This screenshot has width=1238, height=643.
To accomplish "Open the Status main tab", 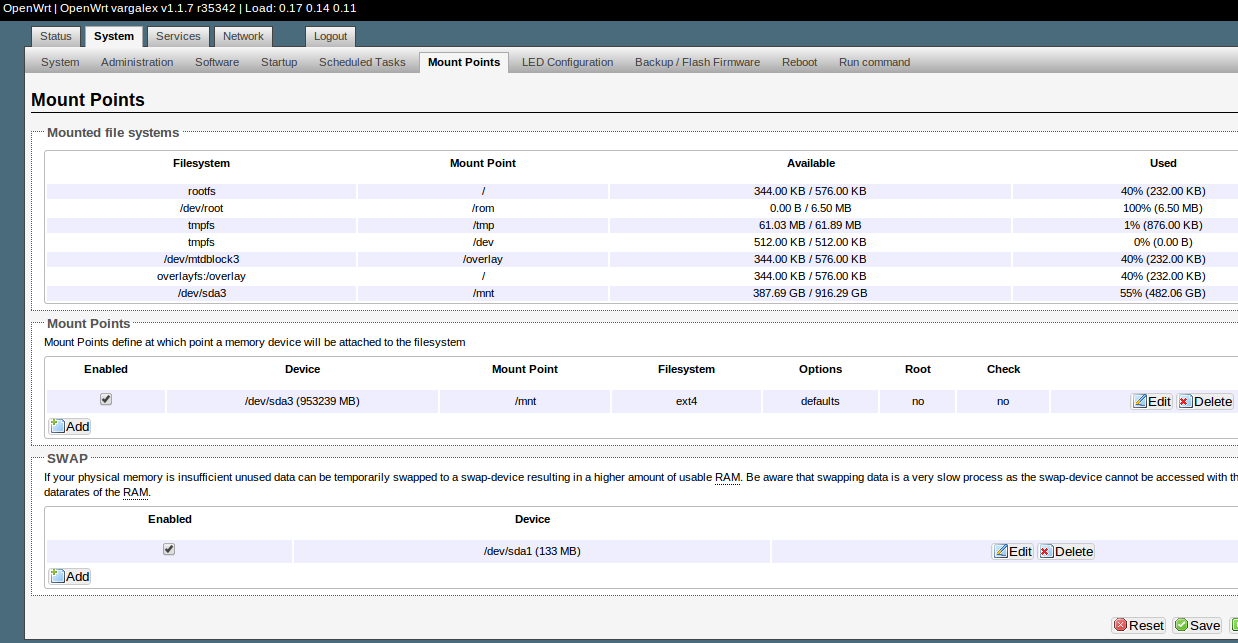I will 56,36.
